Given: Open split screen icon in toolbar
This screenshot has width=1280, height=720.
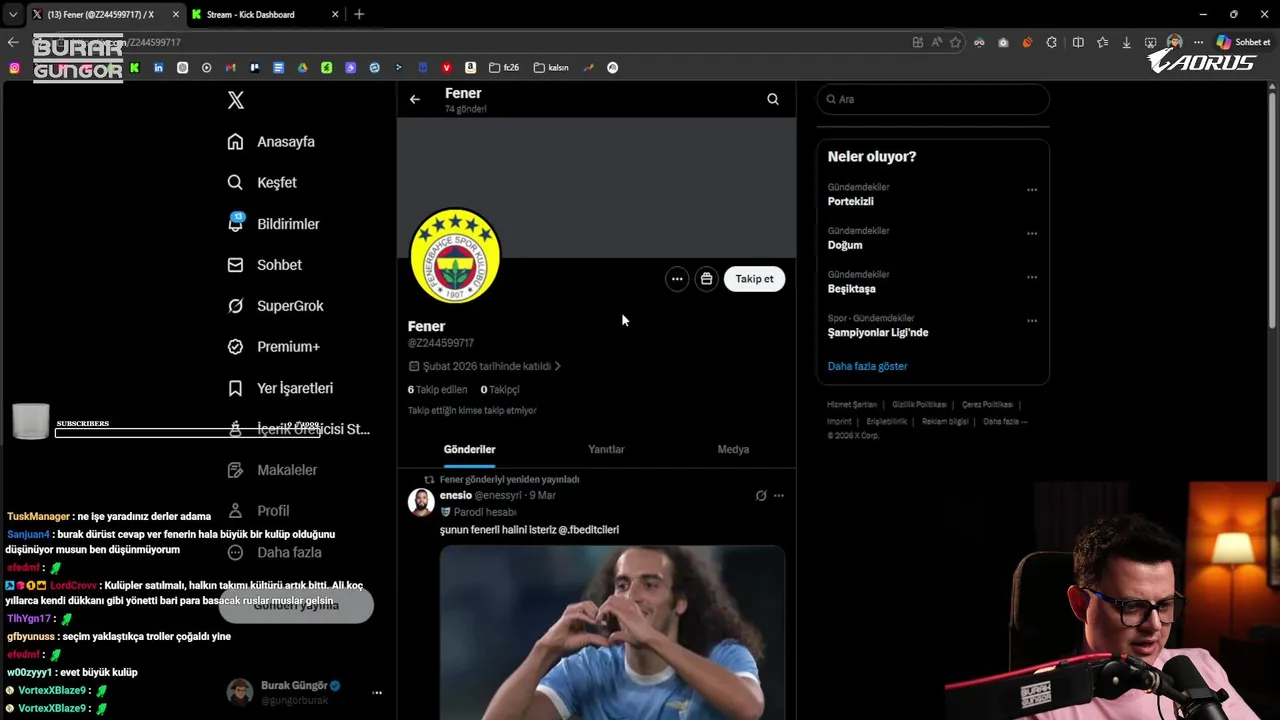Looking at the screenshot, I should pos(1078,42).
